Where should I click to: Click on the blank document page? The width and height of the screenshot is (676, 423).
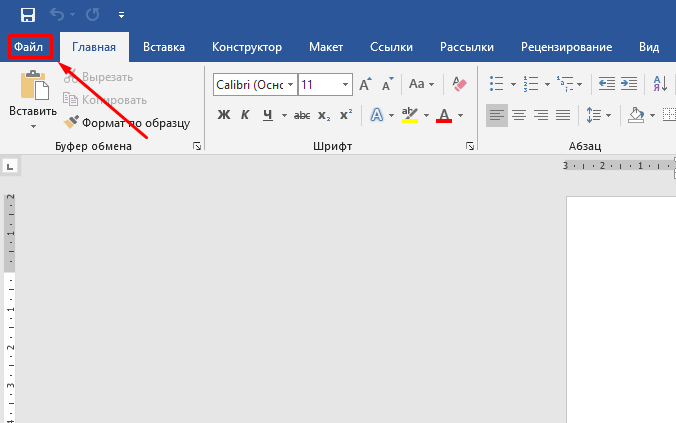(x=621, y=310)
